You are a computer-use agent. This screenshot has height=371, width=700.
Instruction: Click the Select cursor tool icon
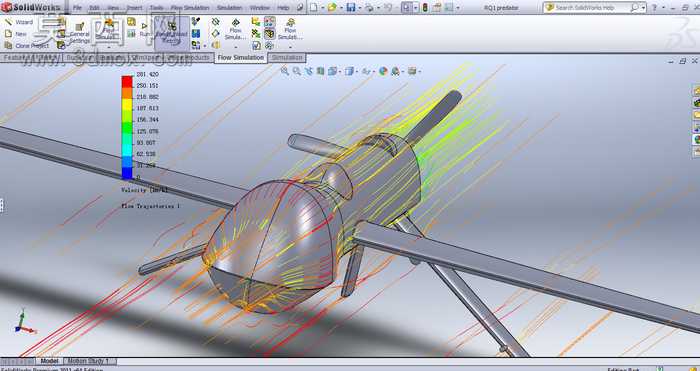coord(406,8)
